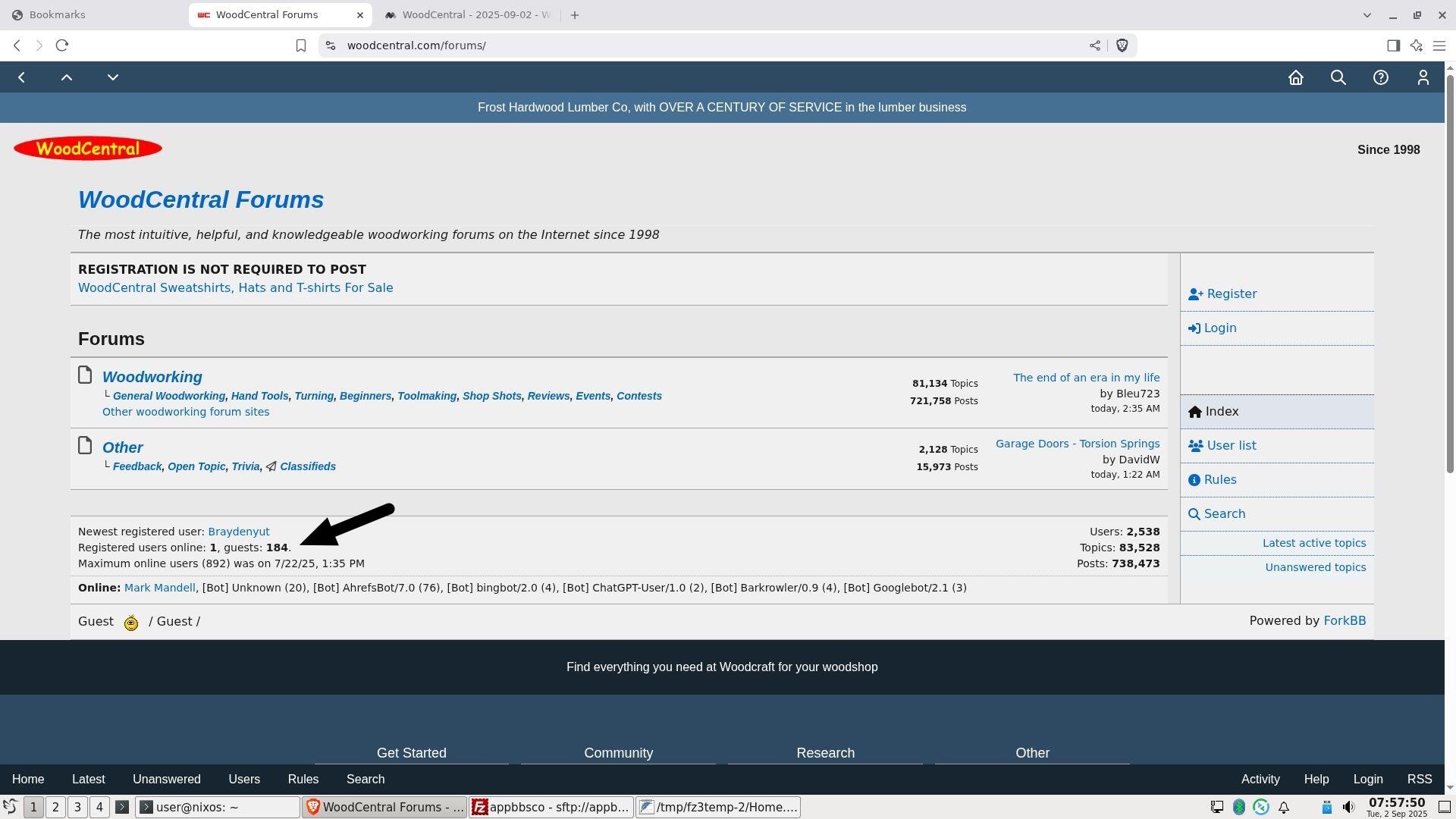Image resolution: width=1456 pixels, height=819 pixels.
Task: Close the WoodCentral Forums tab
Action: tap(360, 15)
